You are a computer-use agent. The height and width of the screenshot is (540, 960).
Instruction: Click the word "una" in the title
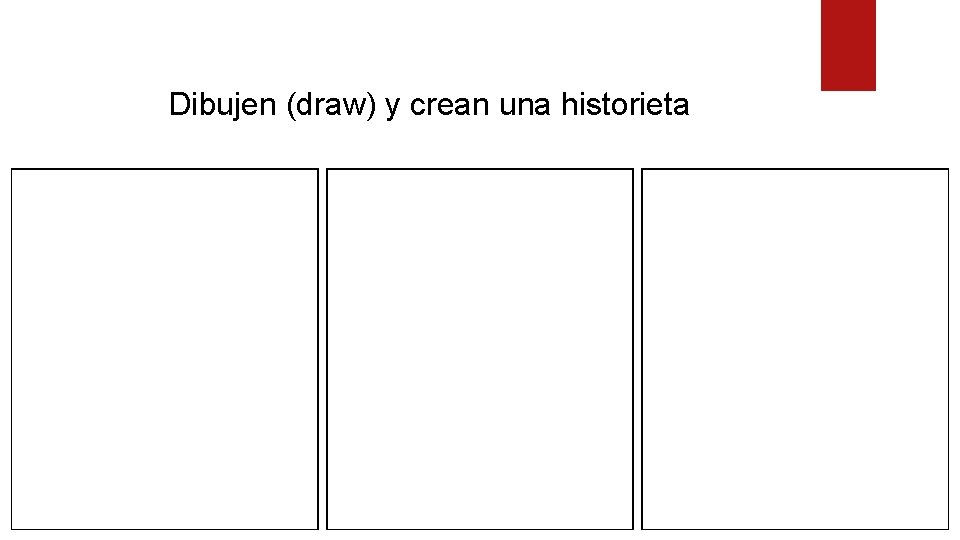[x=525, y=105]
